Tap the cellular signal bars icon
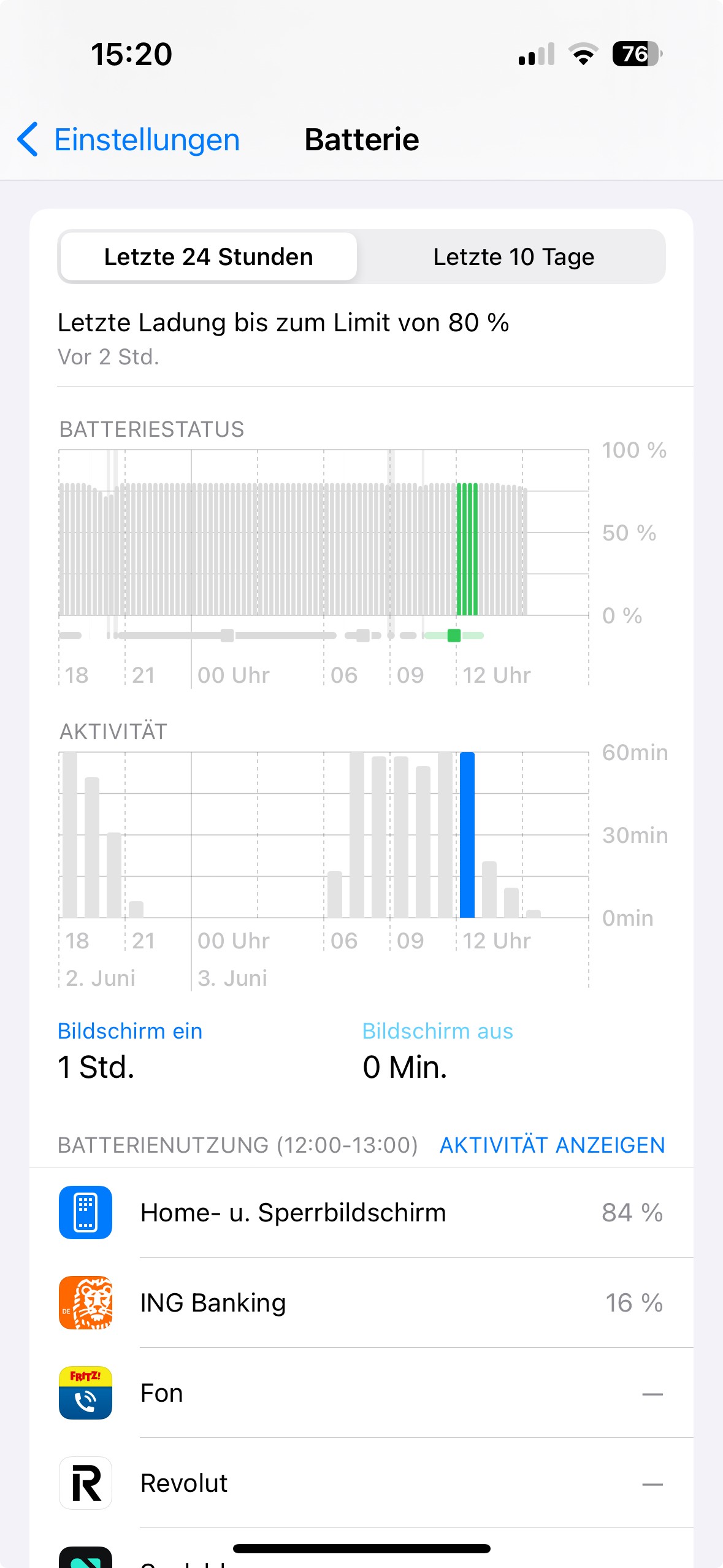 tap(536, 54)
